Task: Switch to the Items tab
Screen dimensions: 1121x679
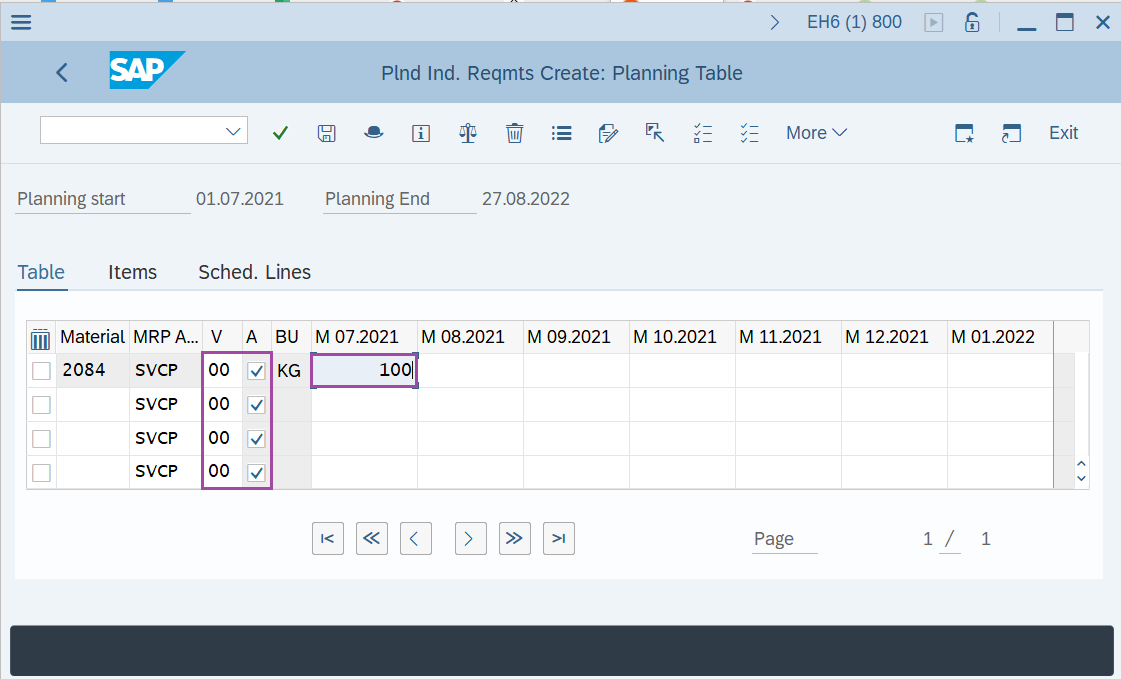Action: pos(132,272)
